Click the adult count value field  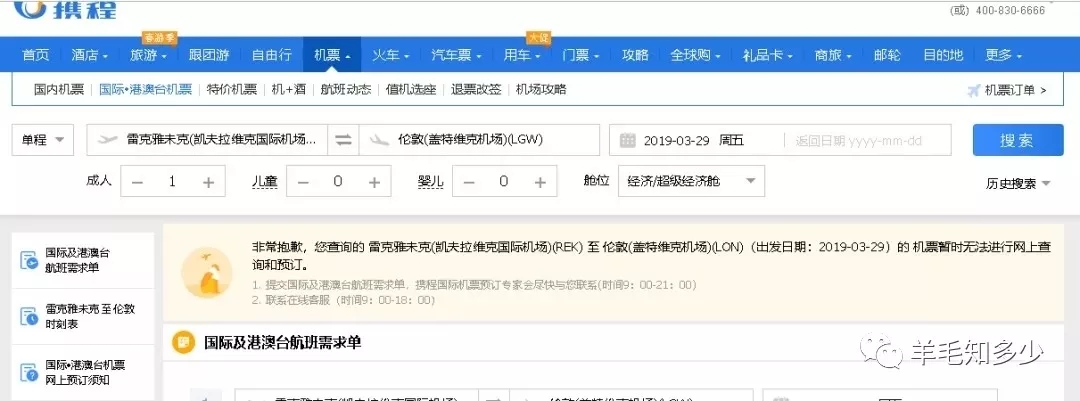[x=172, y=182]
